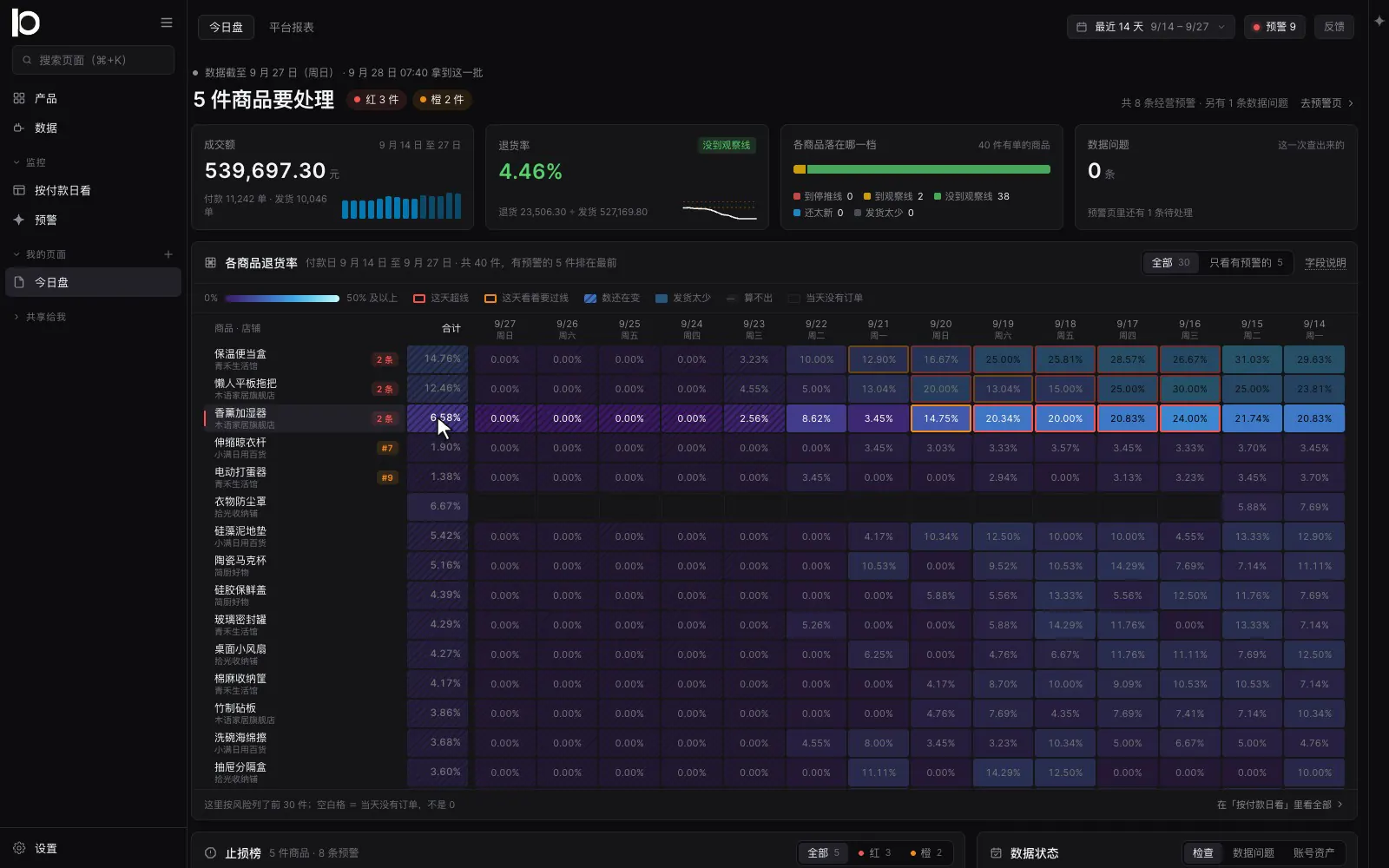Collapse the 我的页面 sidebar section
This screenshot has height=868, width=1389.
pos(40,254)
